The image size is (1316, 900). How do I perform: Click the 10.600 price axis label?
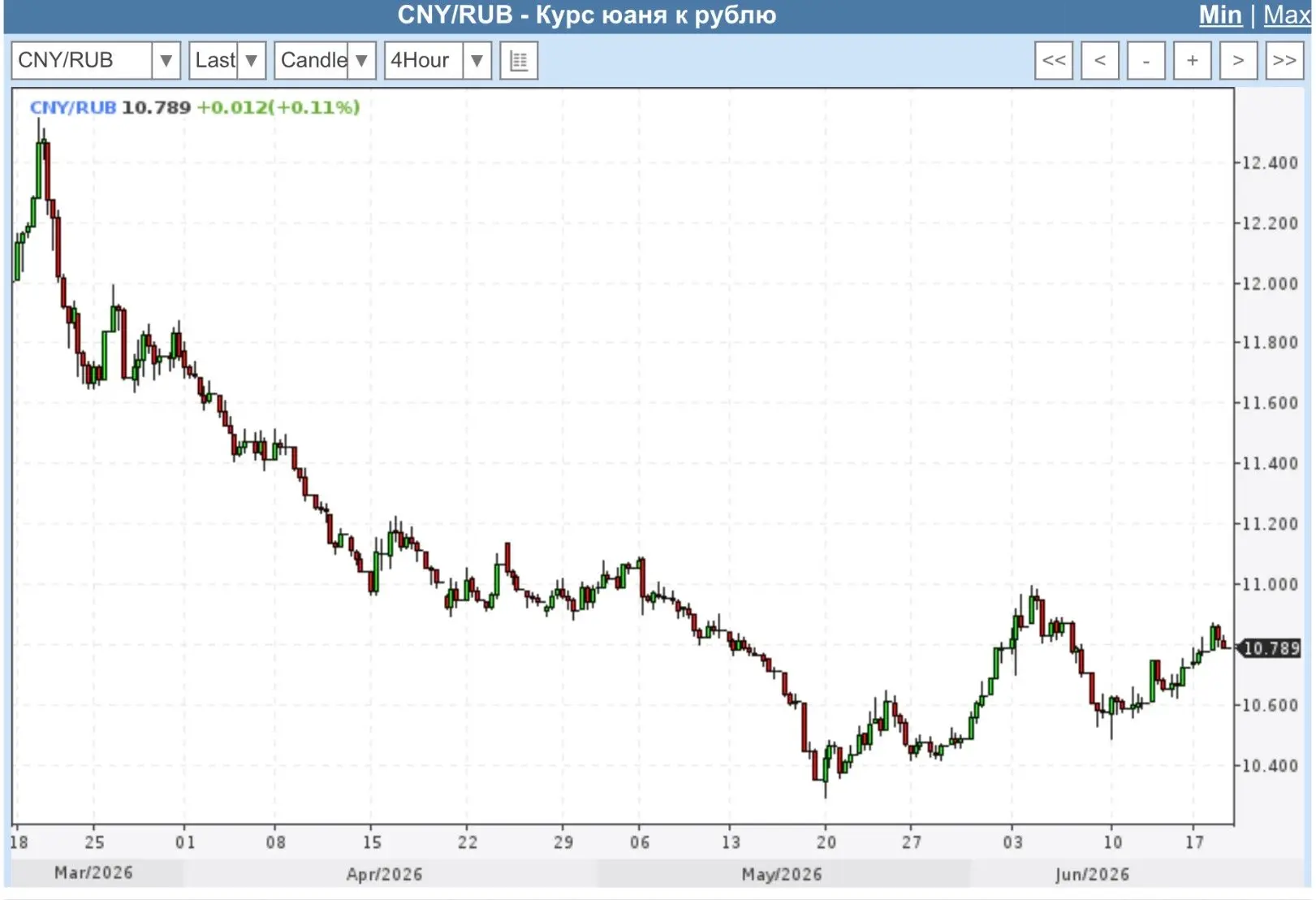1271,706
